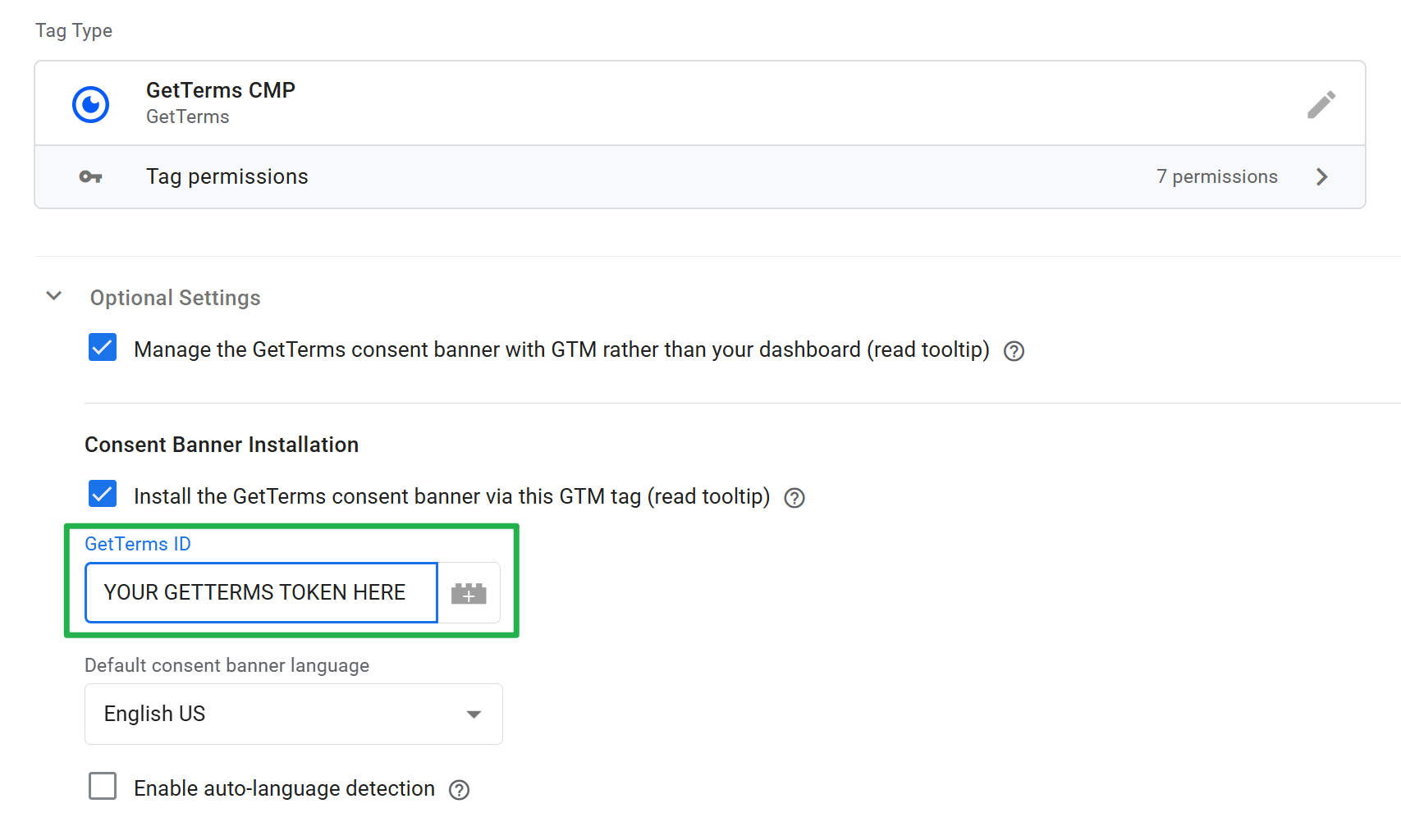Open the help icon next to Install consent banner

[x=794, y=498]
